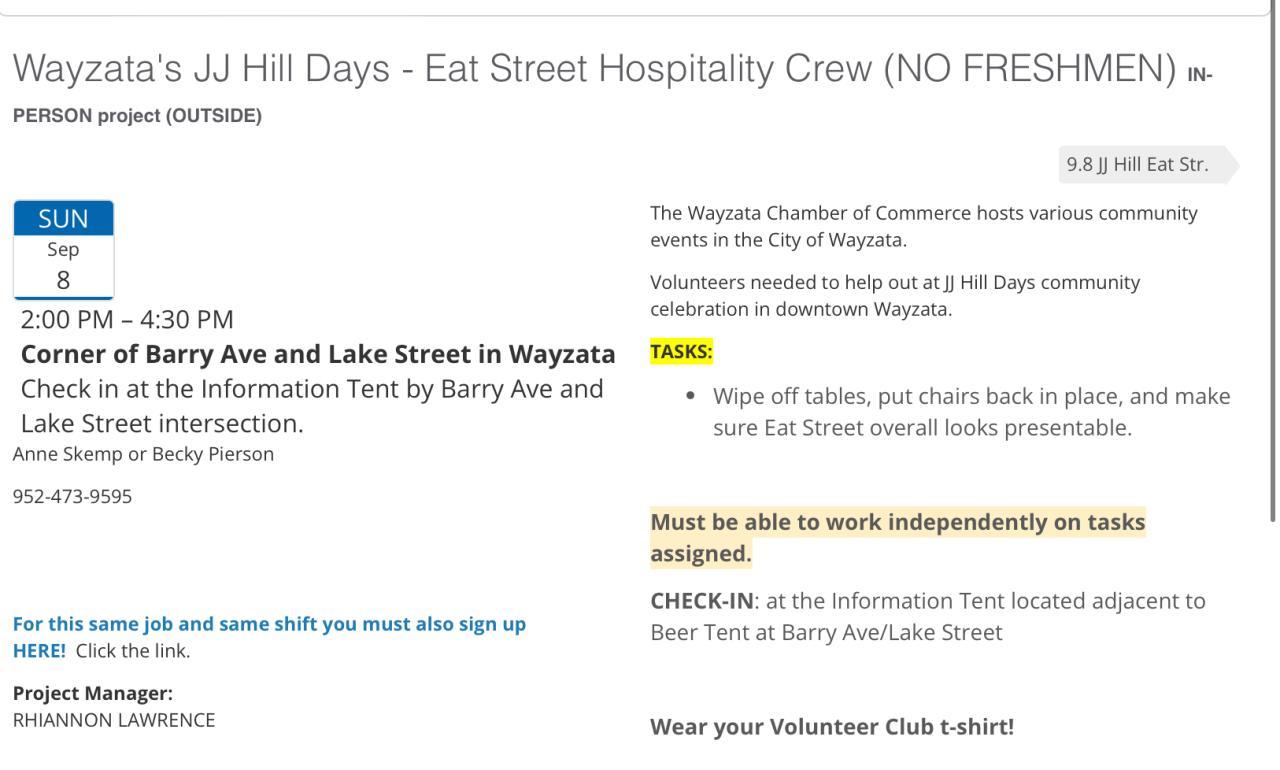The width and height of the screenshot is (1280, 770).
Task: Click the project manager name Rhiannon Lawrence
Action: pyautogui.click(x=113, y=720)
